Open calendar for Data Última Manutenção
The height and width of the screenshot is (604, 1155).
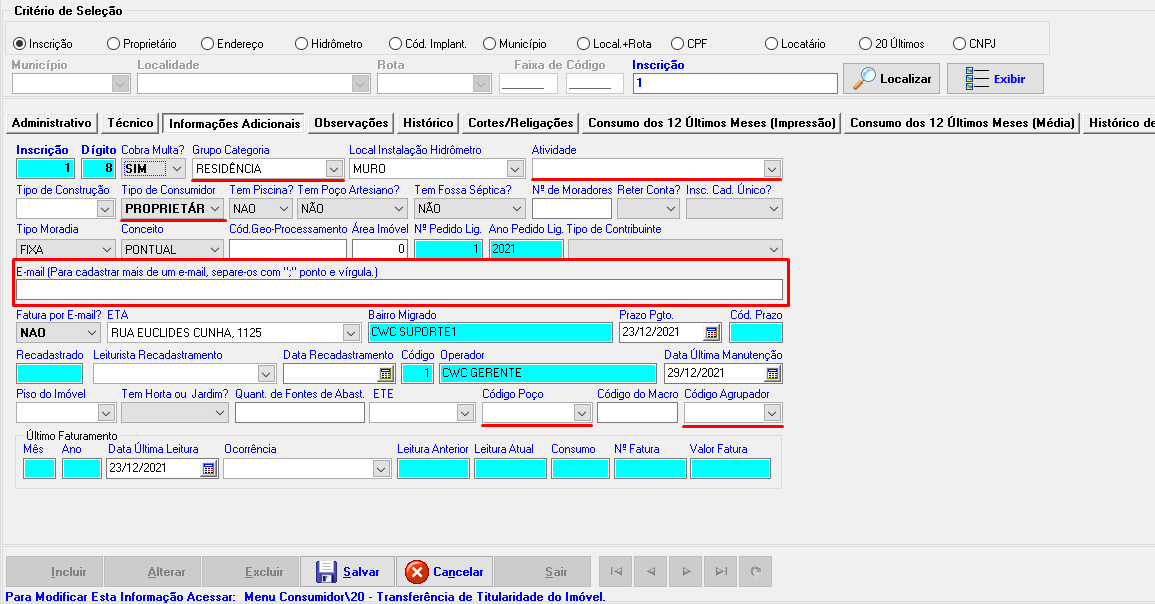772,373
